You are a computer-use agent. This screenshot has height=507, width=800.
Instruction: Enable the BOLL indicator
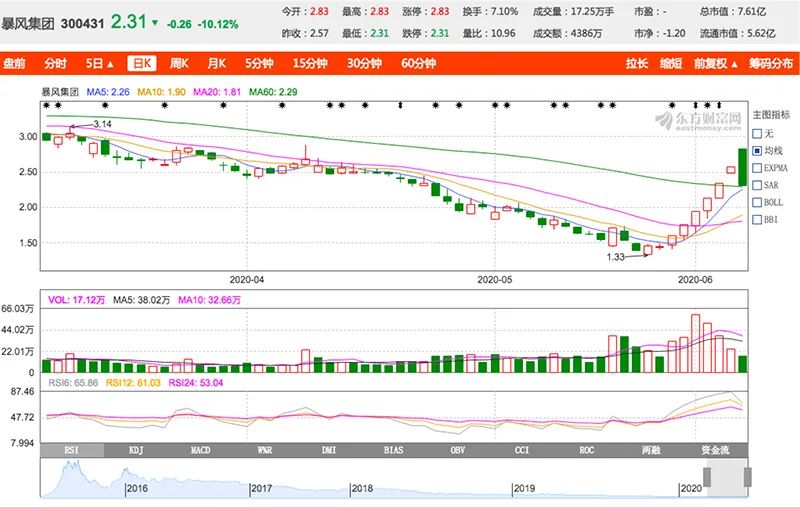tap(757, 202)
